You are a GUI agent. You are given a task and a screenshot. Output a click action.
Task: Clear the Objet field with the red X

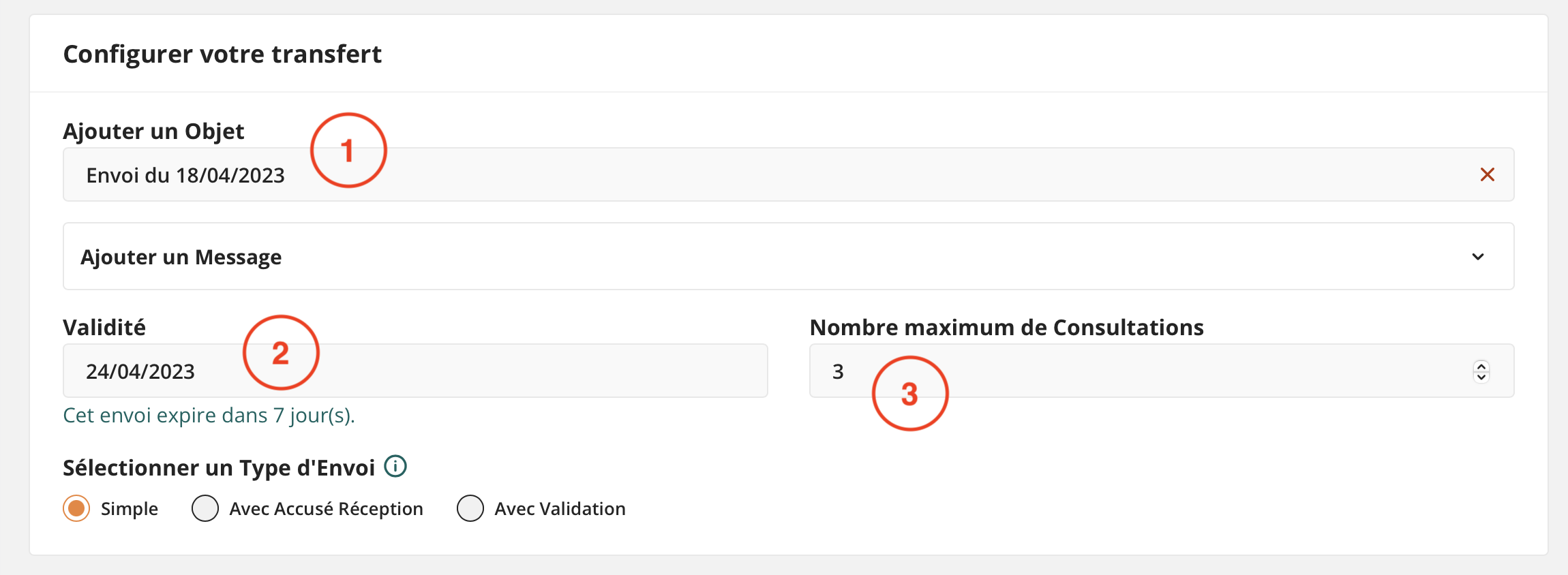pyautogui.click(x=1487, y=175)
